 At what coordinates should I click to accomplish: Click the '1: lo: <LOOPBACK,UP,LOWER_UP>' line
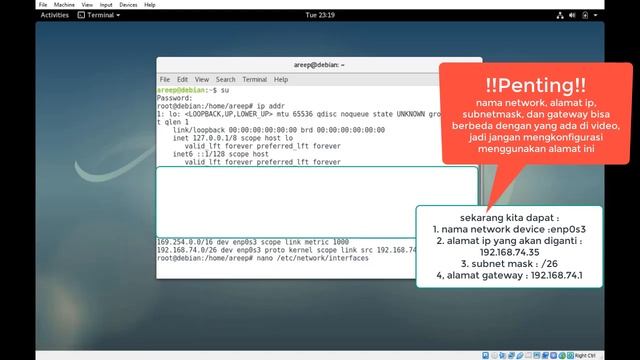tap(299, 114)
